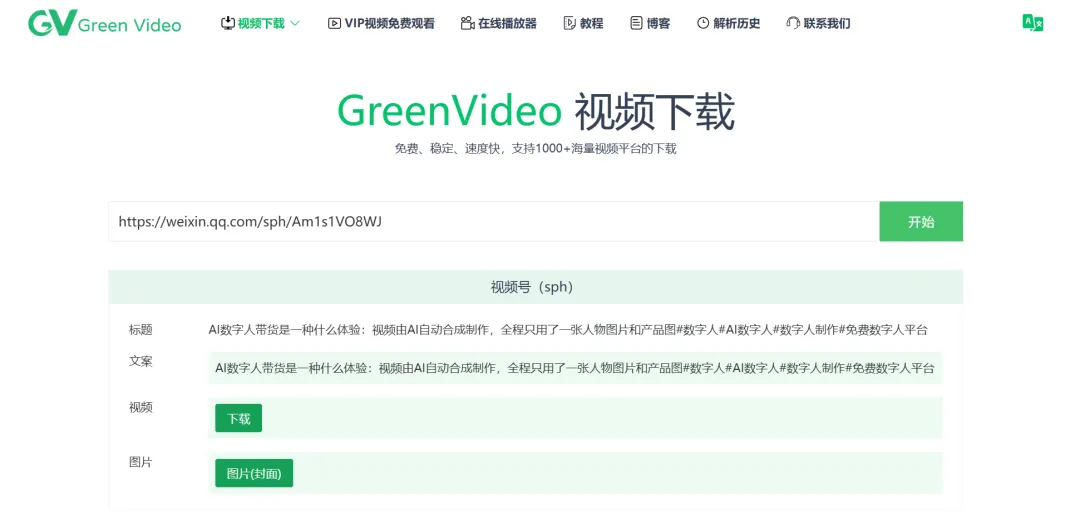
Task: Click the VIP video play icon
Action: (334, 23)
